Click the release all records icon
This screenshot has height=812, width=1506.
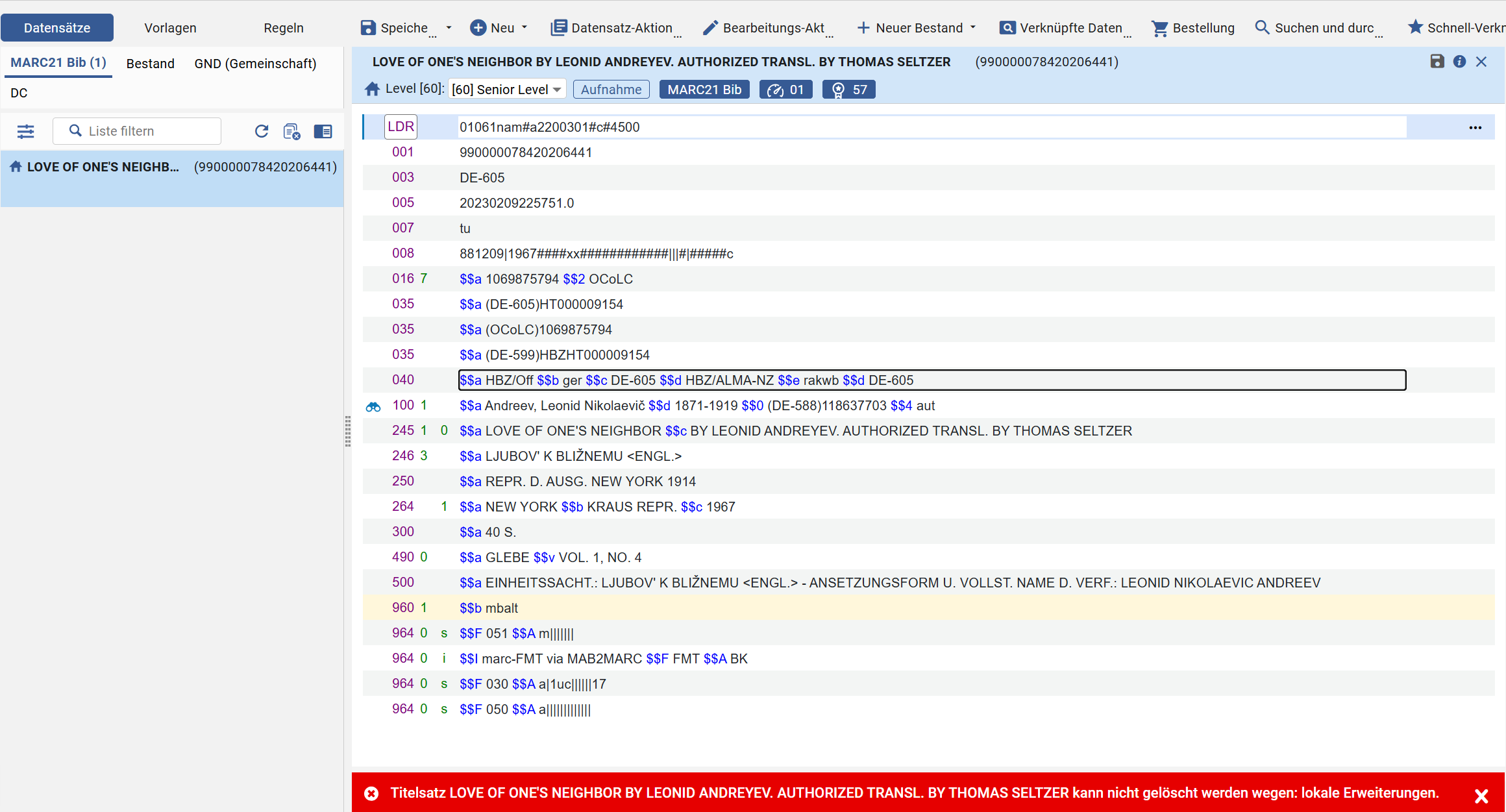pos(292,131)
